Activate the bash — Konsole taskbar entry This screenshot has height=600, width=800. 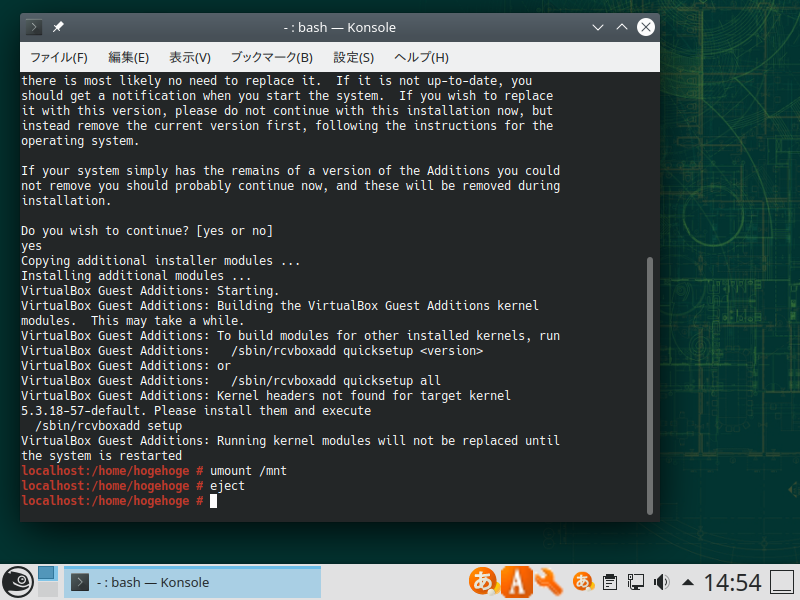[192, 582]
